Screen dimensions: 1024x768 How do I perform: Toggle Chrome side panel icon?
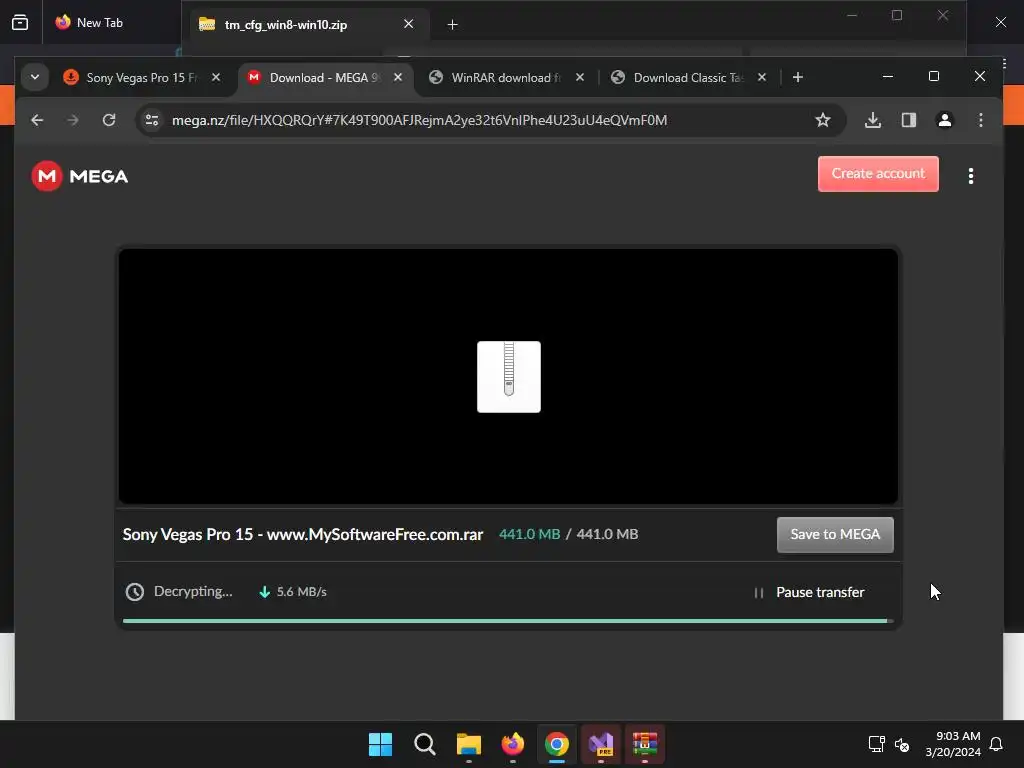[x=908, y=120]
